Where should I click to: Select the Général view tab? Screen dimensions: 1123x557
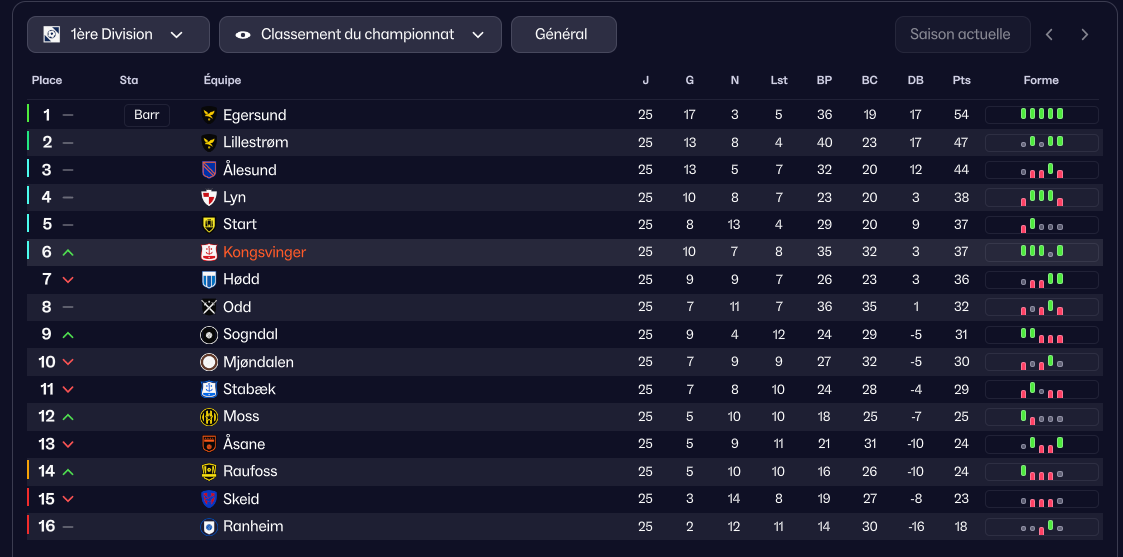pos(563,35)
